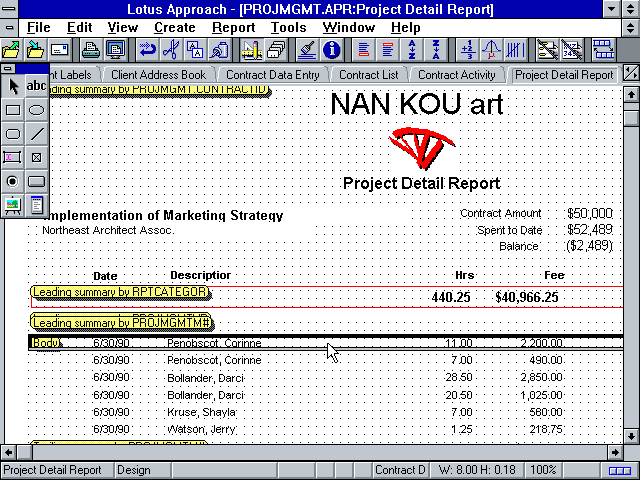Open the Help menu

405,28
